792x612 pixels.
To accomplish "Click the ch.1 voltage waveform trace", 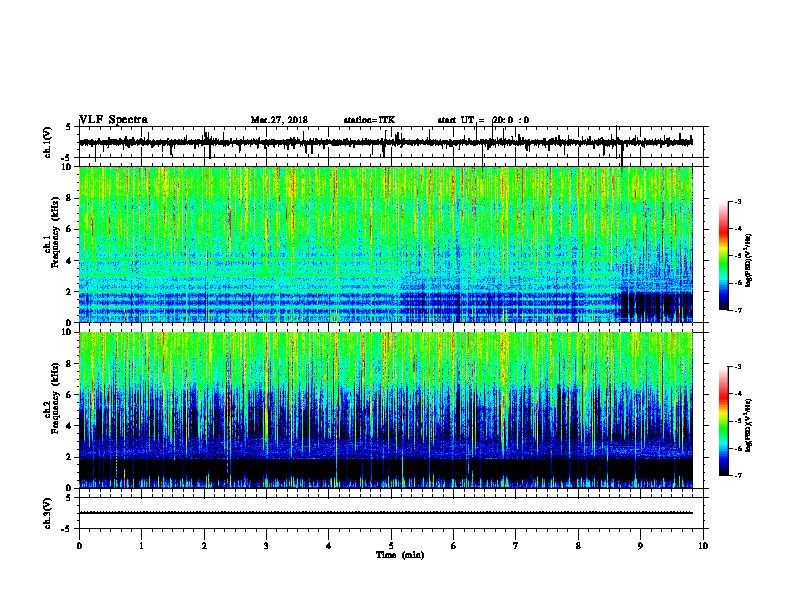I will tap(385, 142).
